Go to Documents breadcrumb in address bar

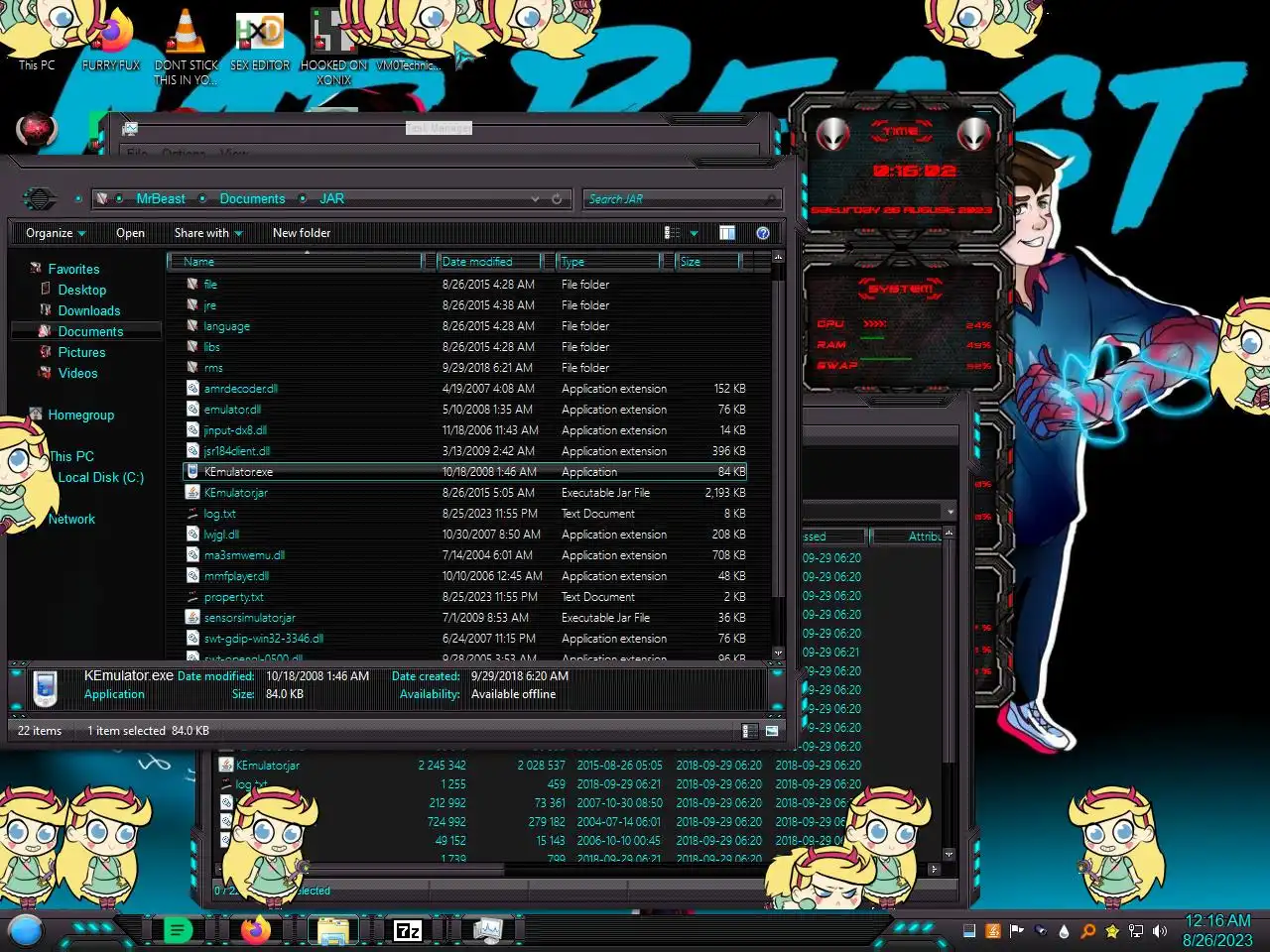pyautogui.click(x=252, y=199)
